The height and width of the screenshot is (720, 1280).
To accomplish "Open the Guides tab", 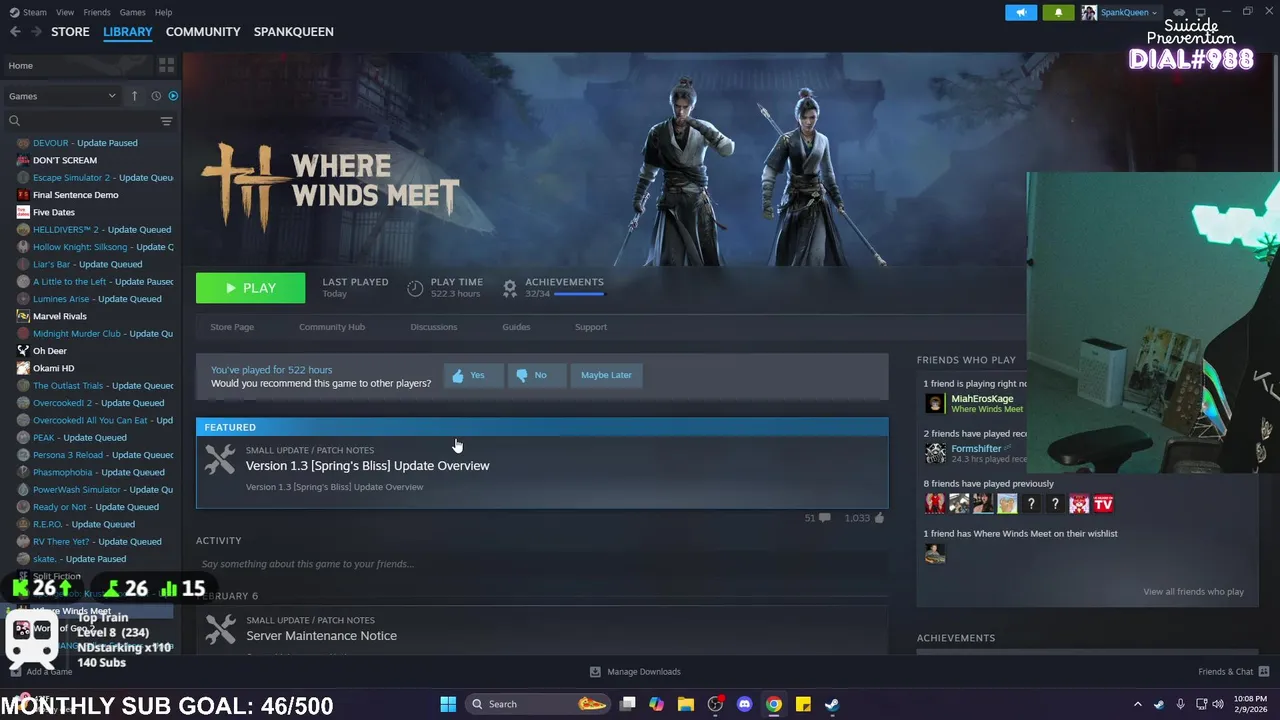I will (x=516, y=327).
